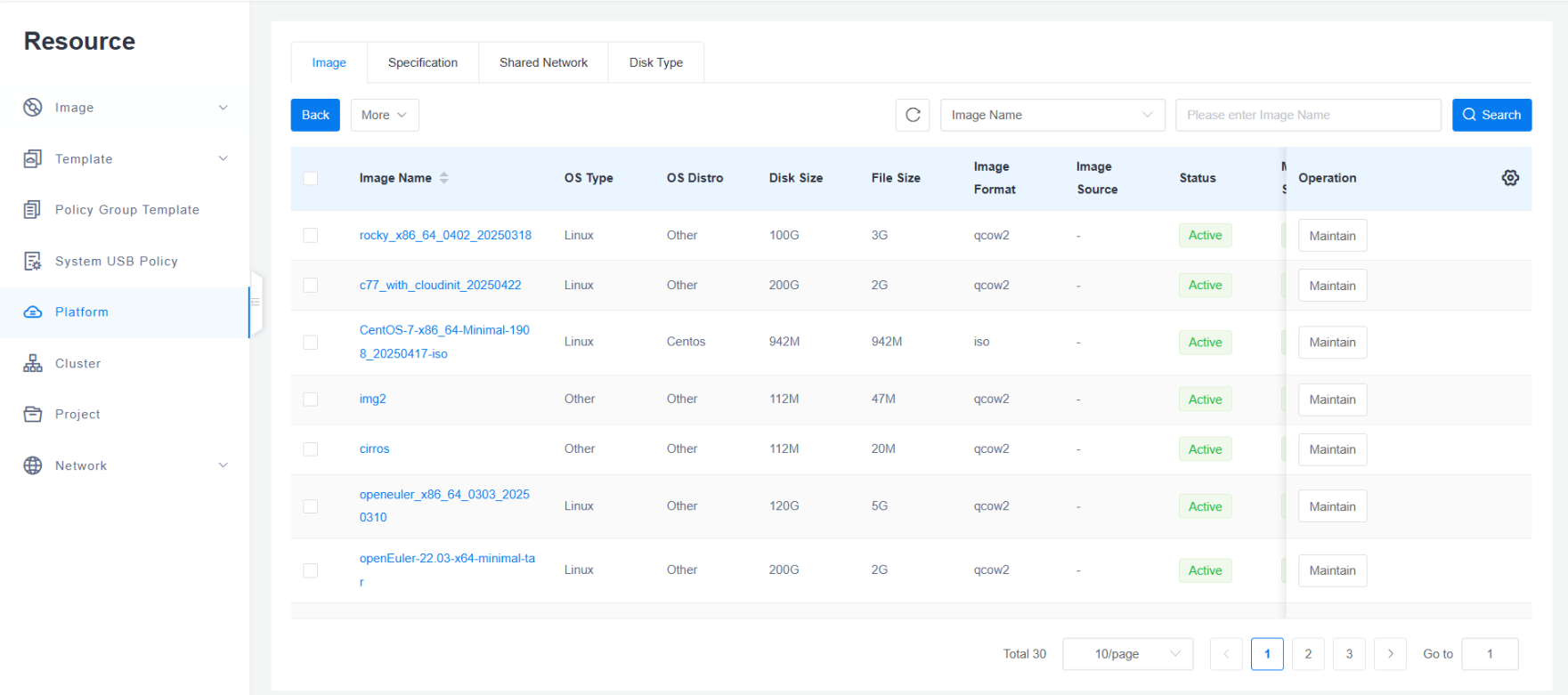The width and height of the screenshot is (1568, 695).
Task: Expand the More dropdown button
Action: point(385,115)
